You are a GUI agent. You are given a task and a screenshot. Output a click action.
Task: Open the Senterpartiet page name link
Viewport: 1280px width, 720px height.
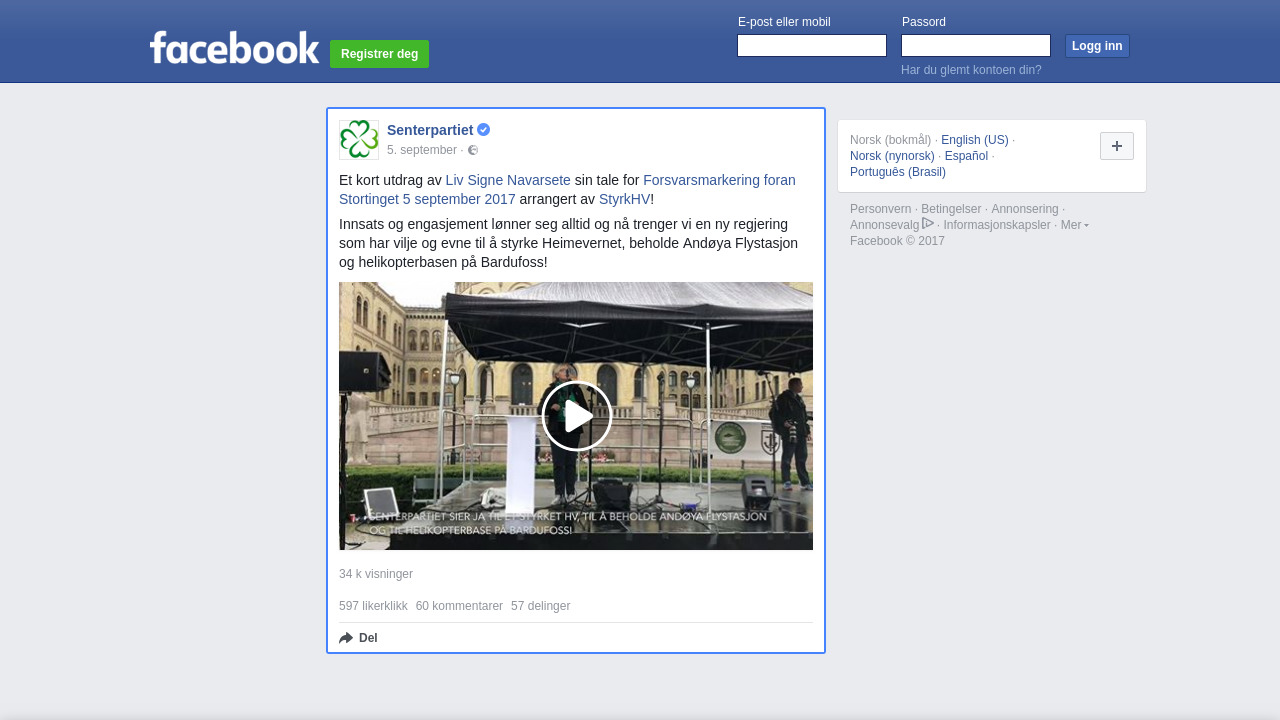430,130
